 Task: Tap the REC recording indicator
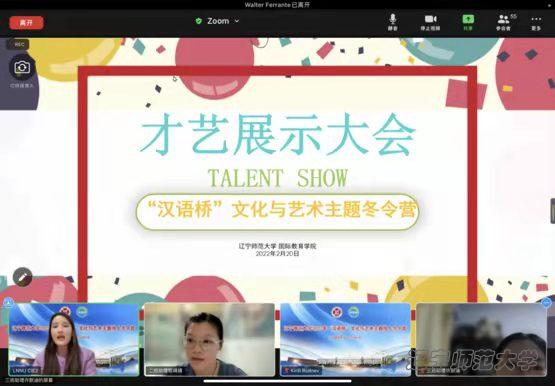[x=18, y=45]
